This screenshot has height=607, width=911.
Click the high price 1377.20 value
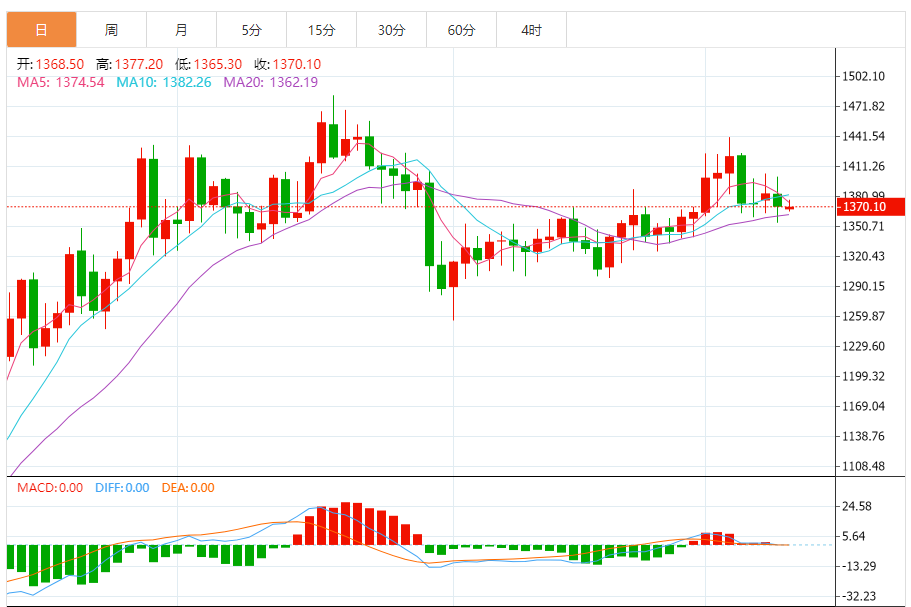click(x=139, y=64)
